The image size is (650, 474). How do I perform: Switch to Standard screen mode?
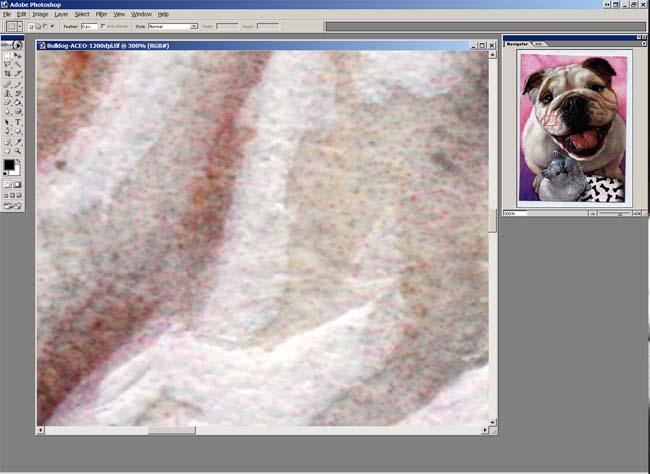[x=6, y=196]
